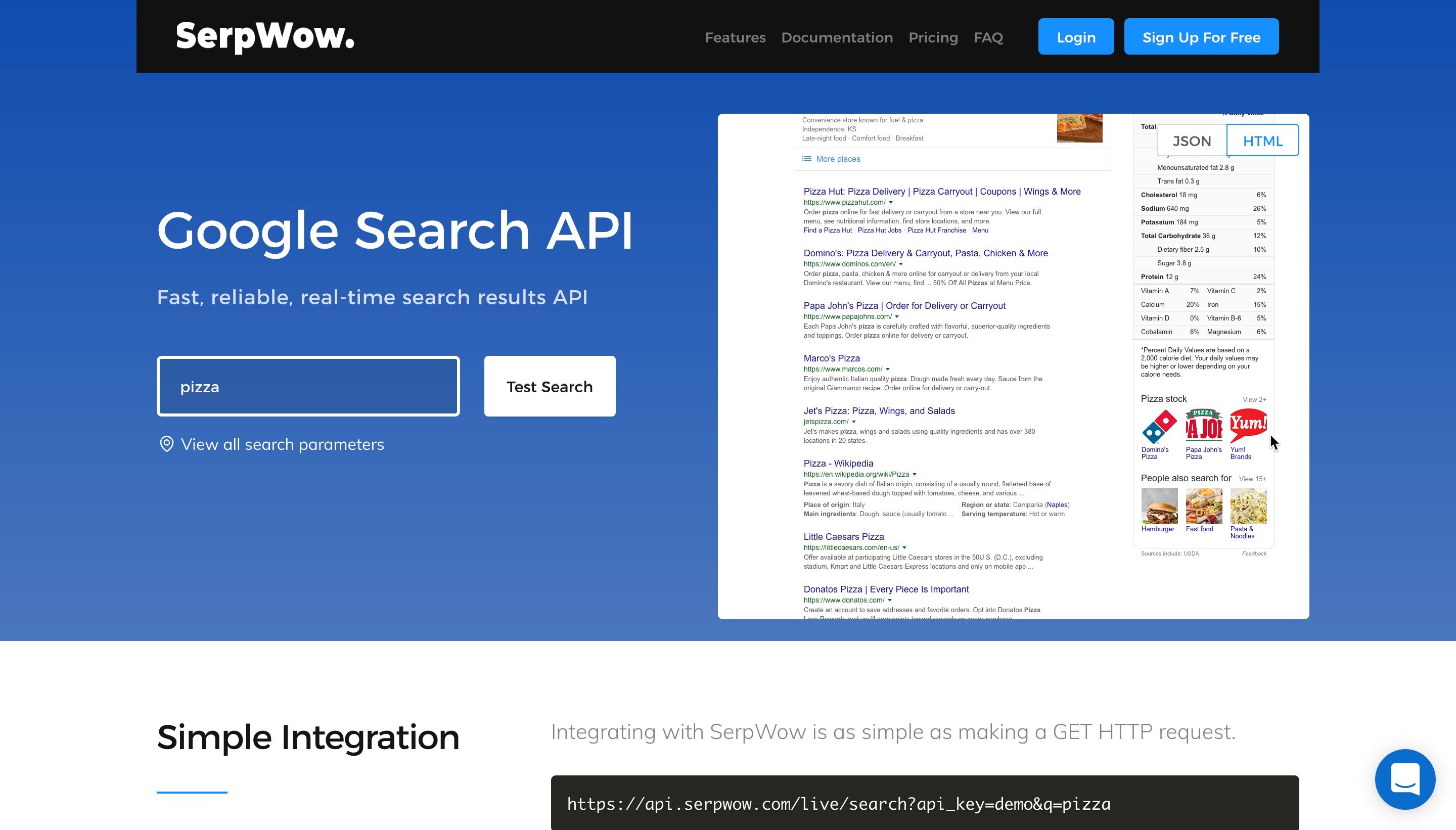Click the Sign Up For Free button
This screenshot has width=1456, height=830.
point(1201,37)
